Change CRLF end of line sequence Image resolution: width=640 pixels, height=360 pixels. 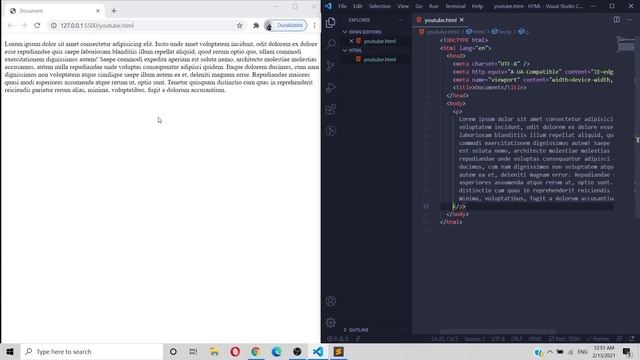pos(516,339)
